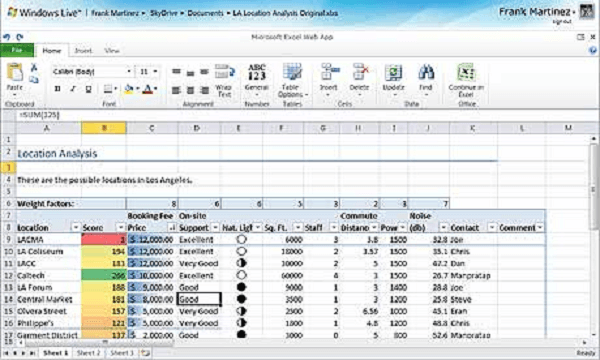Align text to bottom of cell
This screenshot has height=360, width=600.
(x=205, y=72)
